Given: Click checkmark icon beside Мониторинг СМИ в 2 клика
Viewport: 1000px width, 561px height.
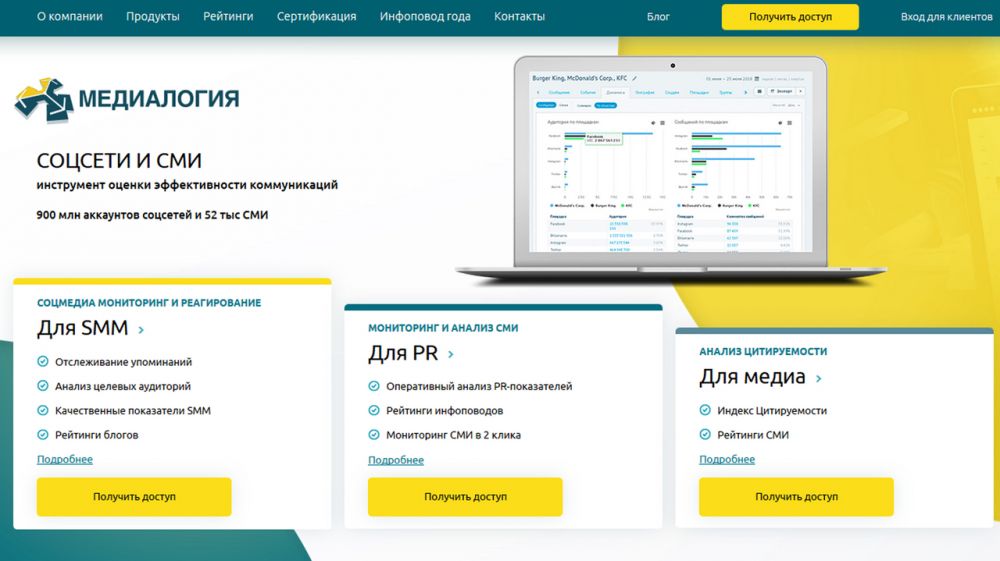Looking at the screenshot, I should click(374, 435).
